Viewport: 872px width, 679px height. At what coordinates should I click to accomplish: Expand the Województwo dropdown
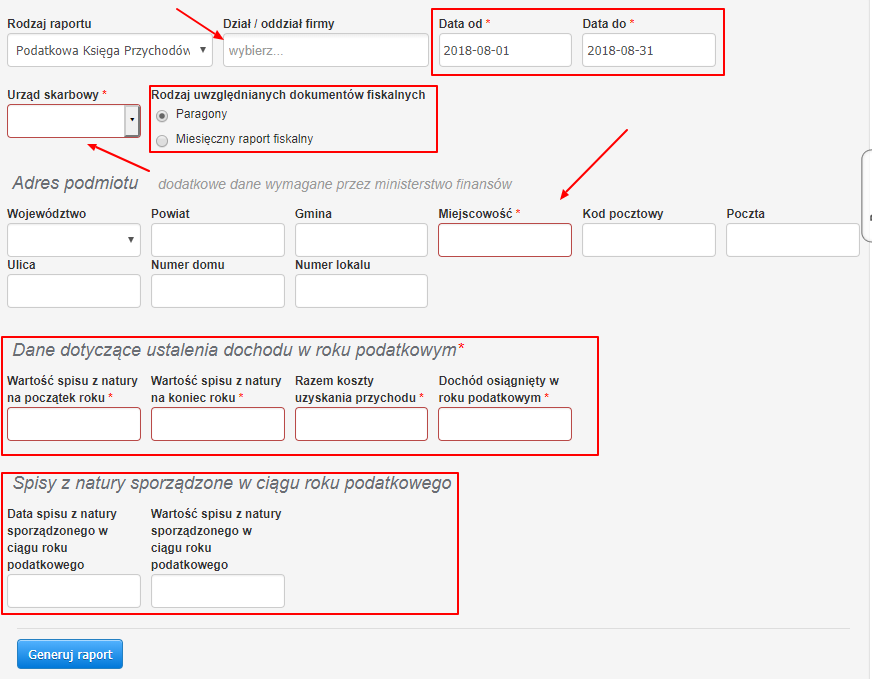(x=74, y=240)
